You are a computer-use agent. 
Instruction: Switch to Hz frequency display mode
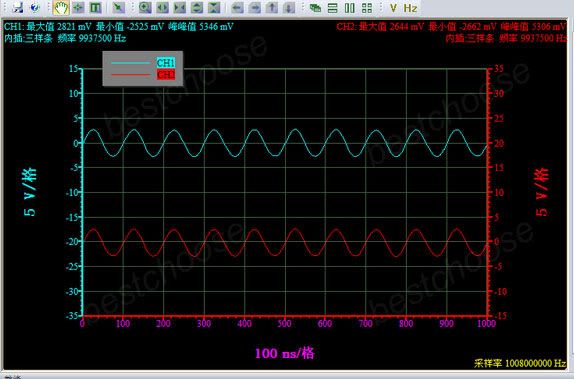(x=410, y=8)
